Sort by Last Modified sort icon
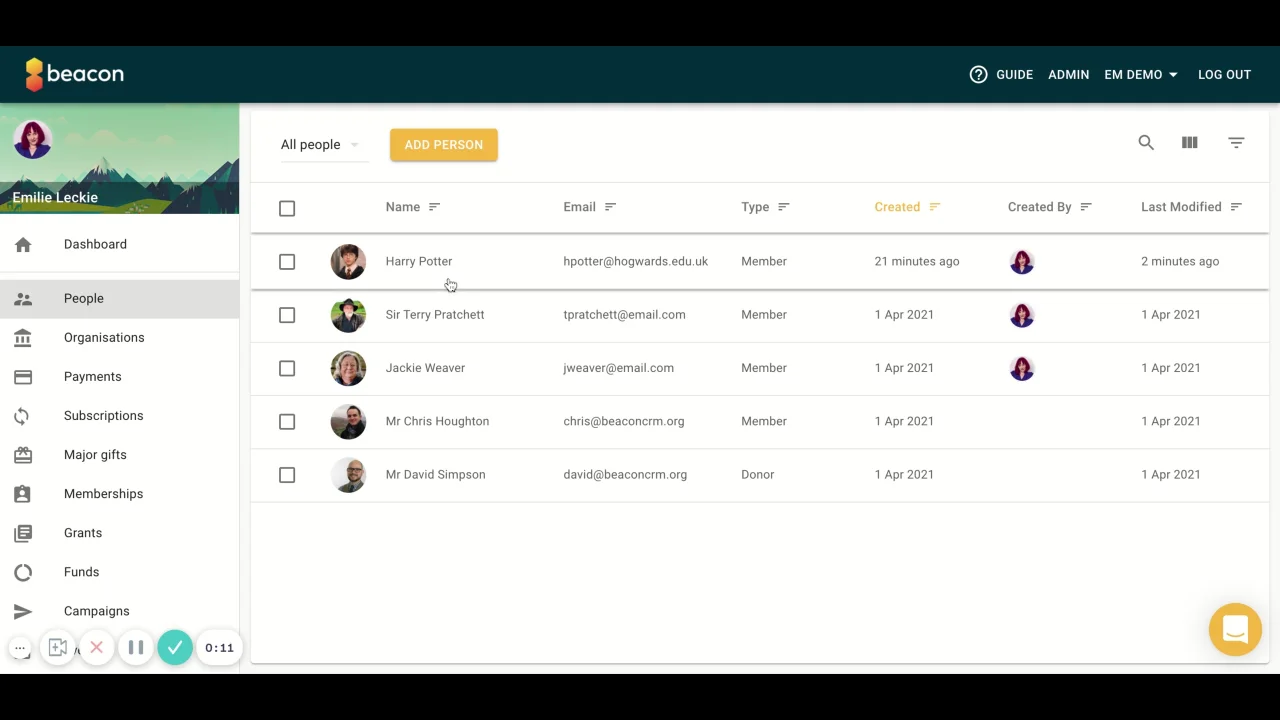1280x720 pixels. [x=1236, y=207]
